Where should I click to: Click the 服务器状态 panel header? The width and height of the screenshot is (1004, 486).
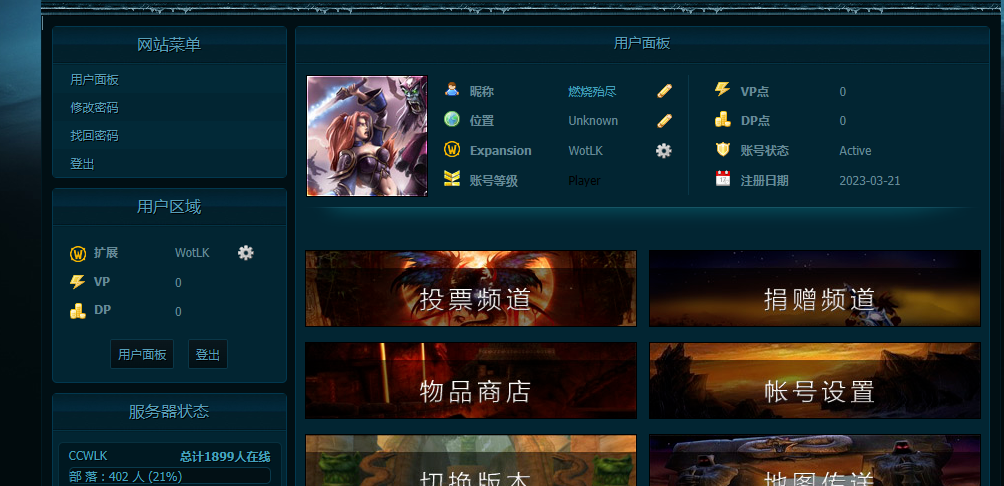(169, 411)
